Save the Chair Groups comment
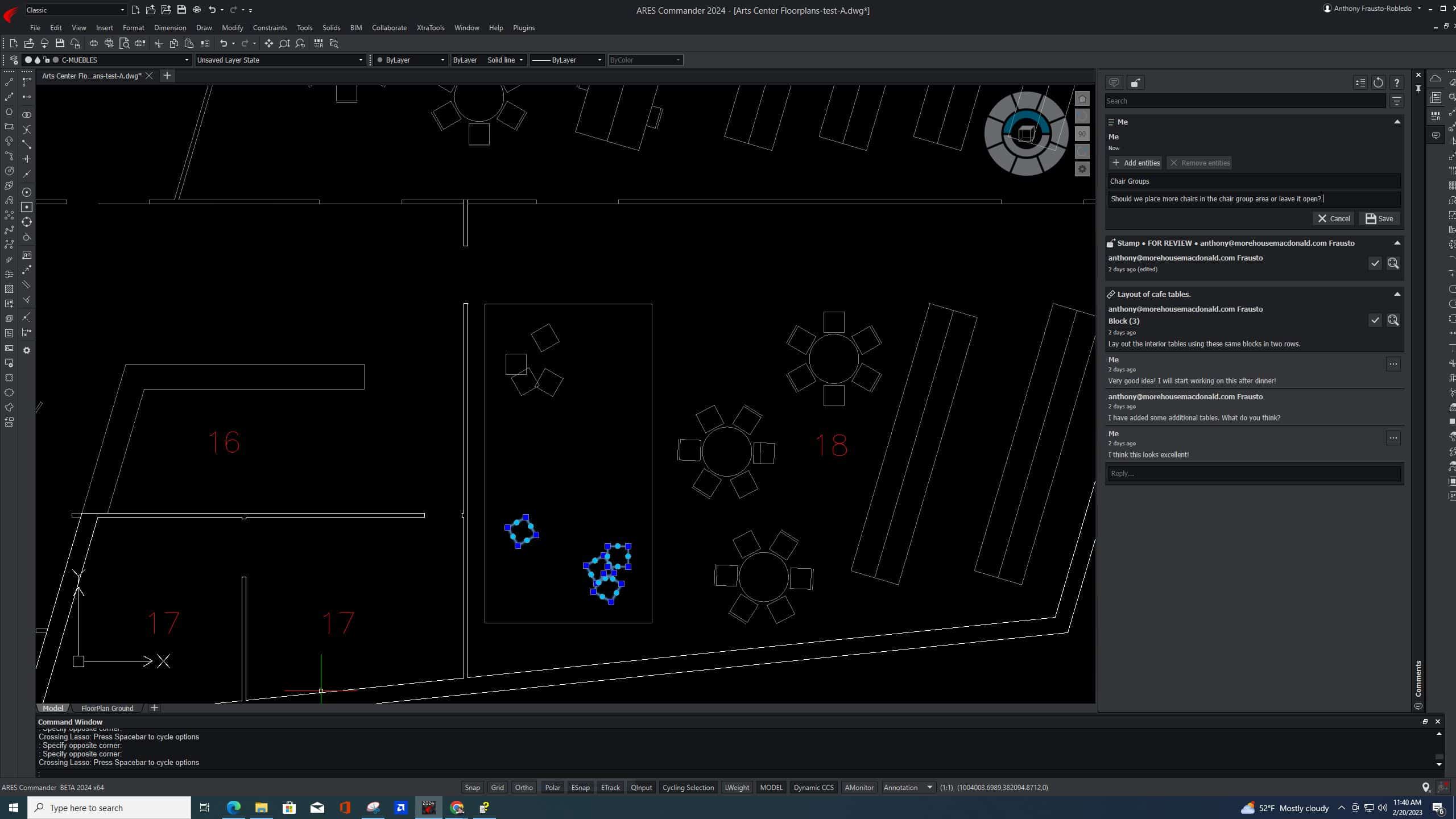 (1379, 218)
